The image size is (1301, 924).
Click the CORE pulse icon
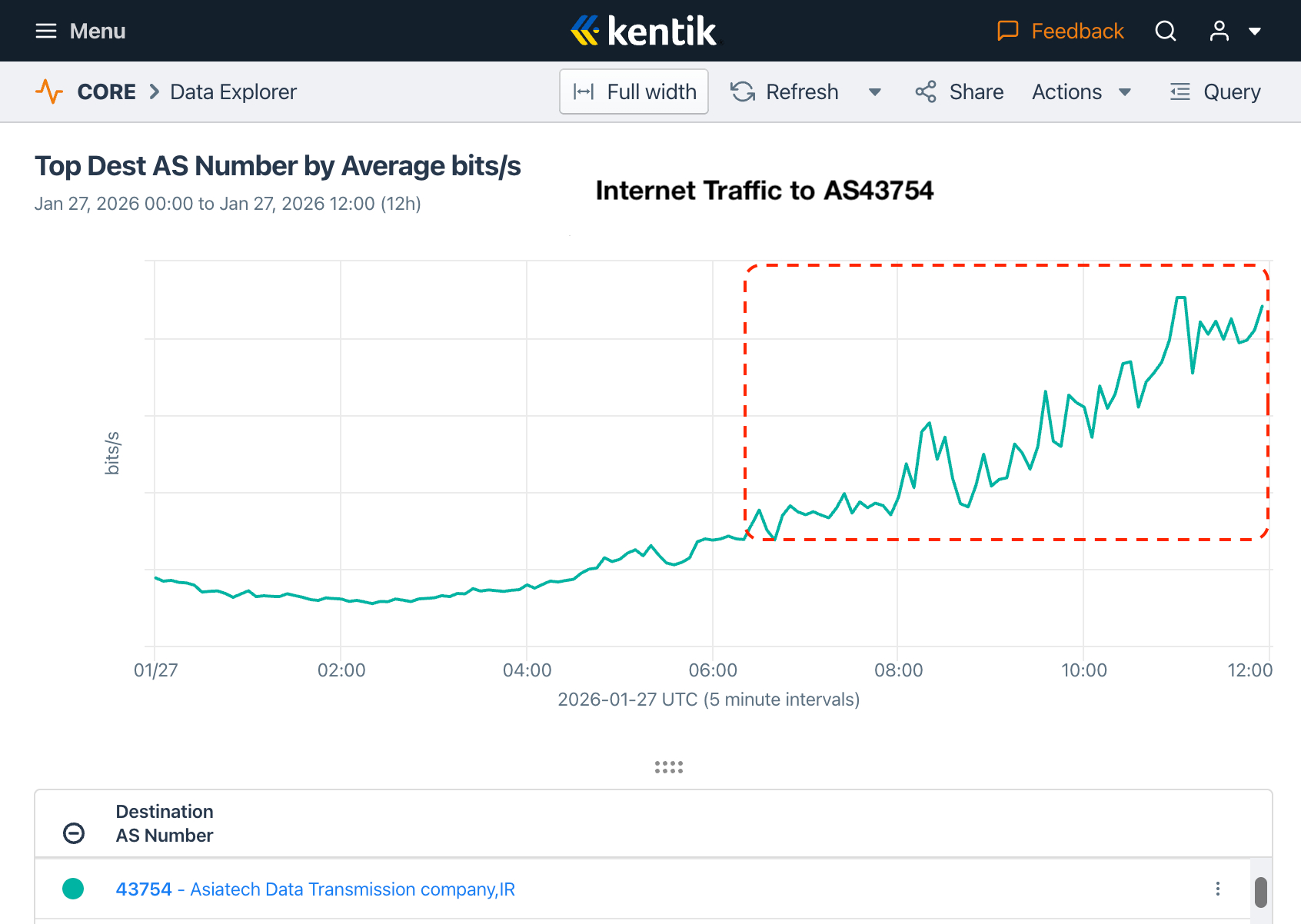(49, 91)
